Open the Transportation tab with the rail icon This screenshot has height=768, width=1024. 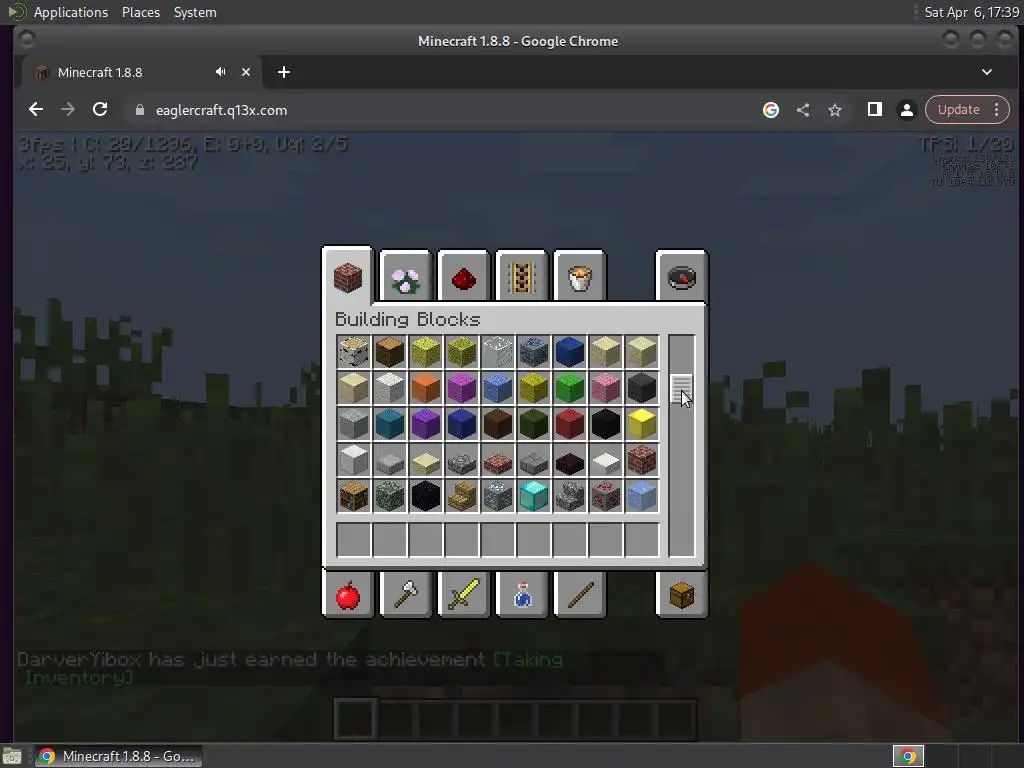521,277
